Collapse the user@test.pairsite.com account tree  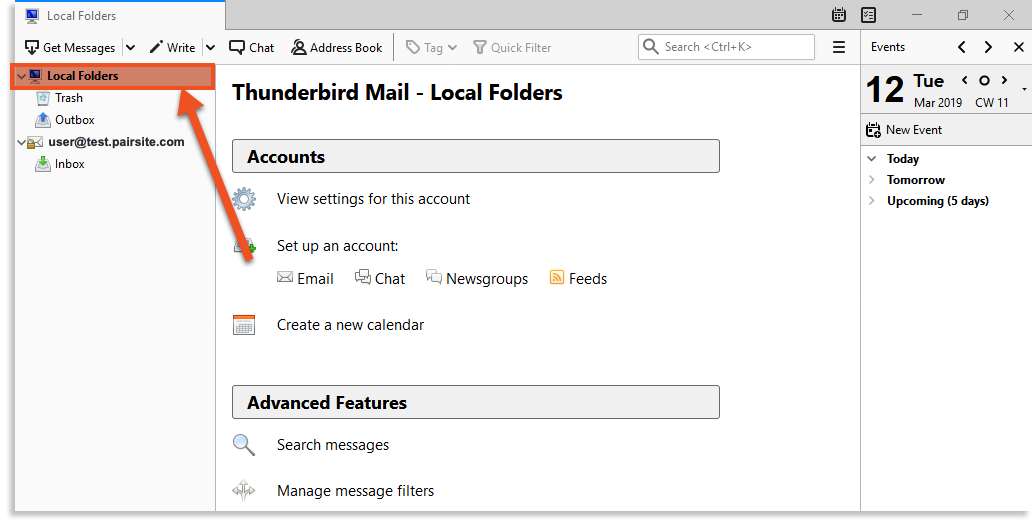click(x=22, y=142)
